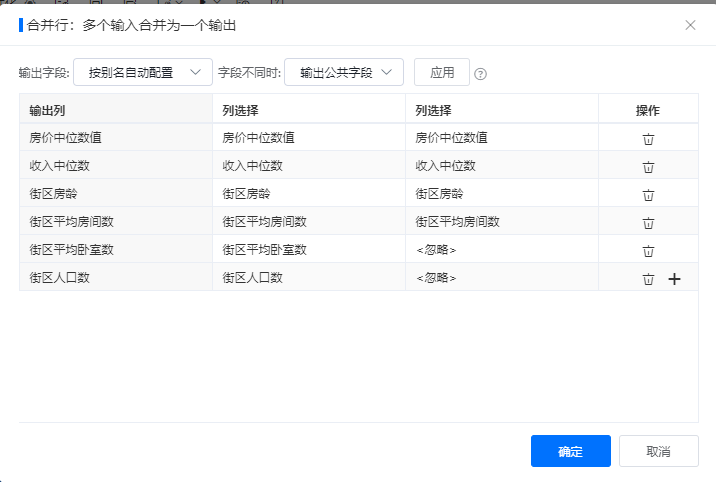
Task: Delete the 街区平均房间数 row
Action: tap(648, 223)
